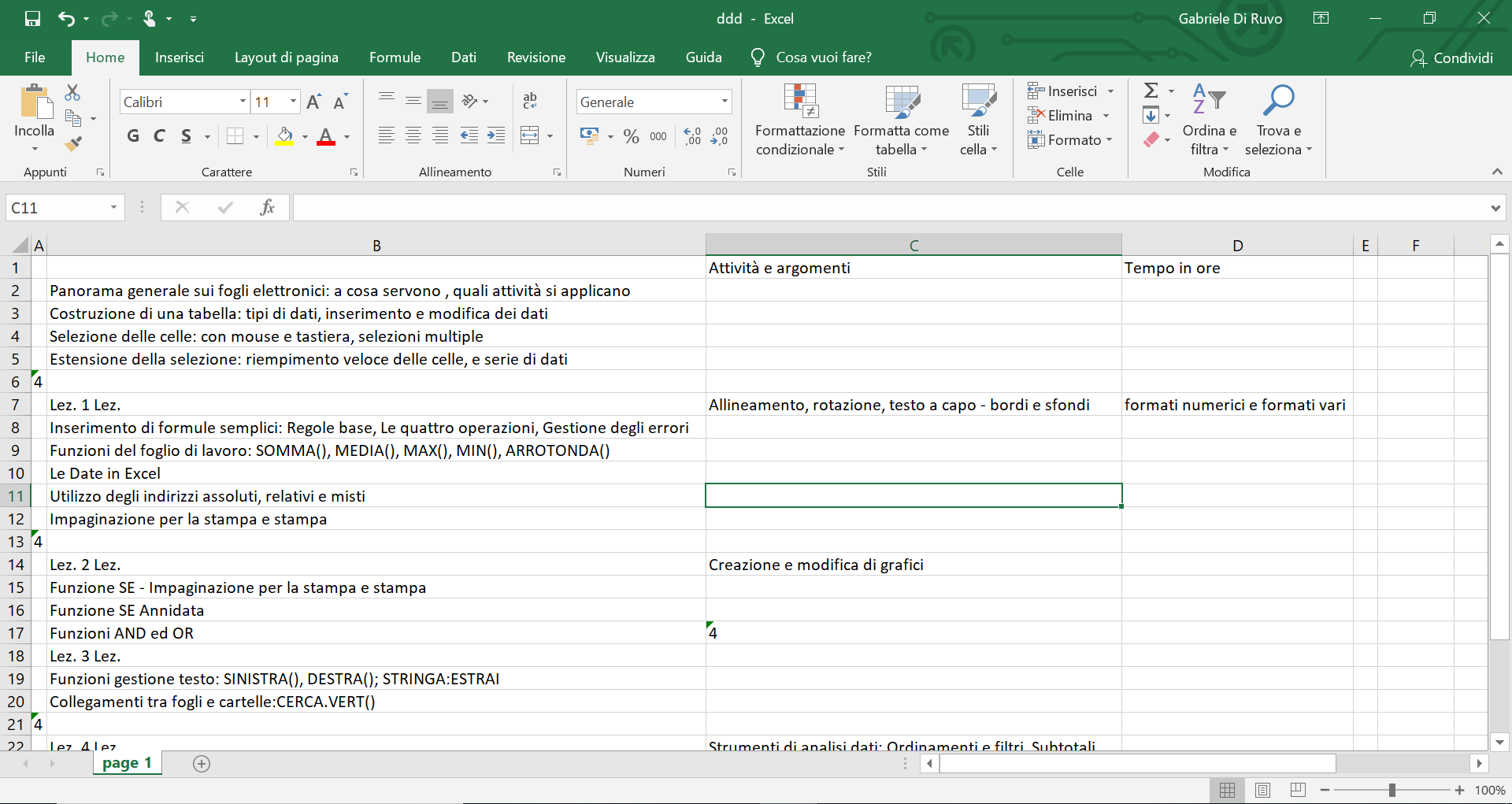Viewport: 1512px width, 804px height.
Task: Open the Generale number format dropdown
Action: pos(724,102)
